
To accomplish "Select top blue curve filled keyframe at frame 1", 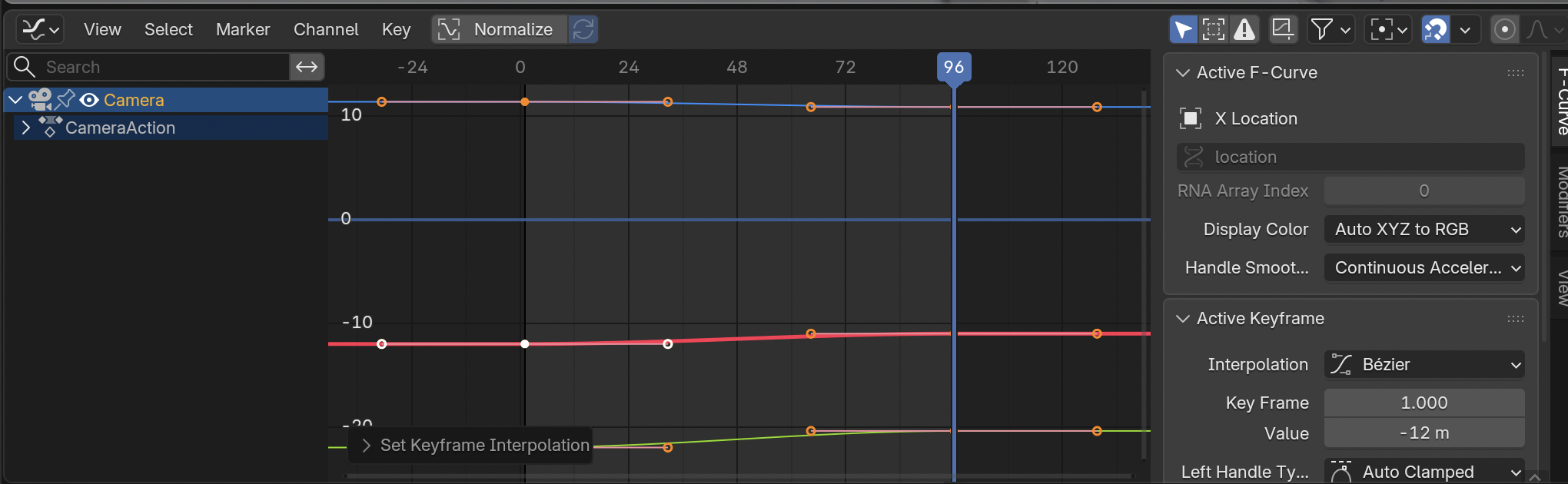I will pos(525,102).
